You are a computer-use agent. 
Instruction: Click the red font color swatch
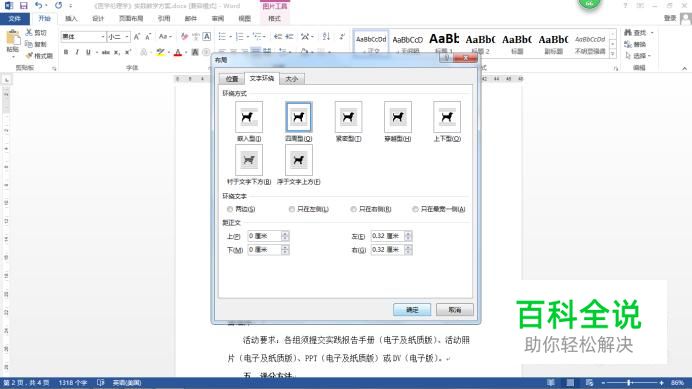coord(178,52)
